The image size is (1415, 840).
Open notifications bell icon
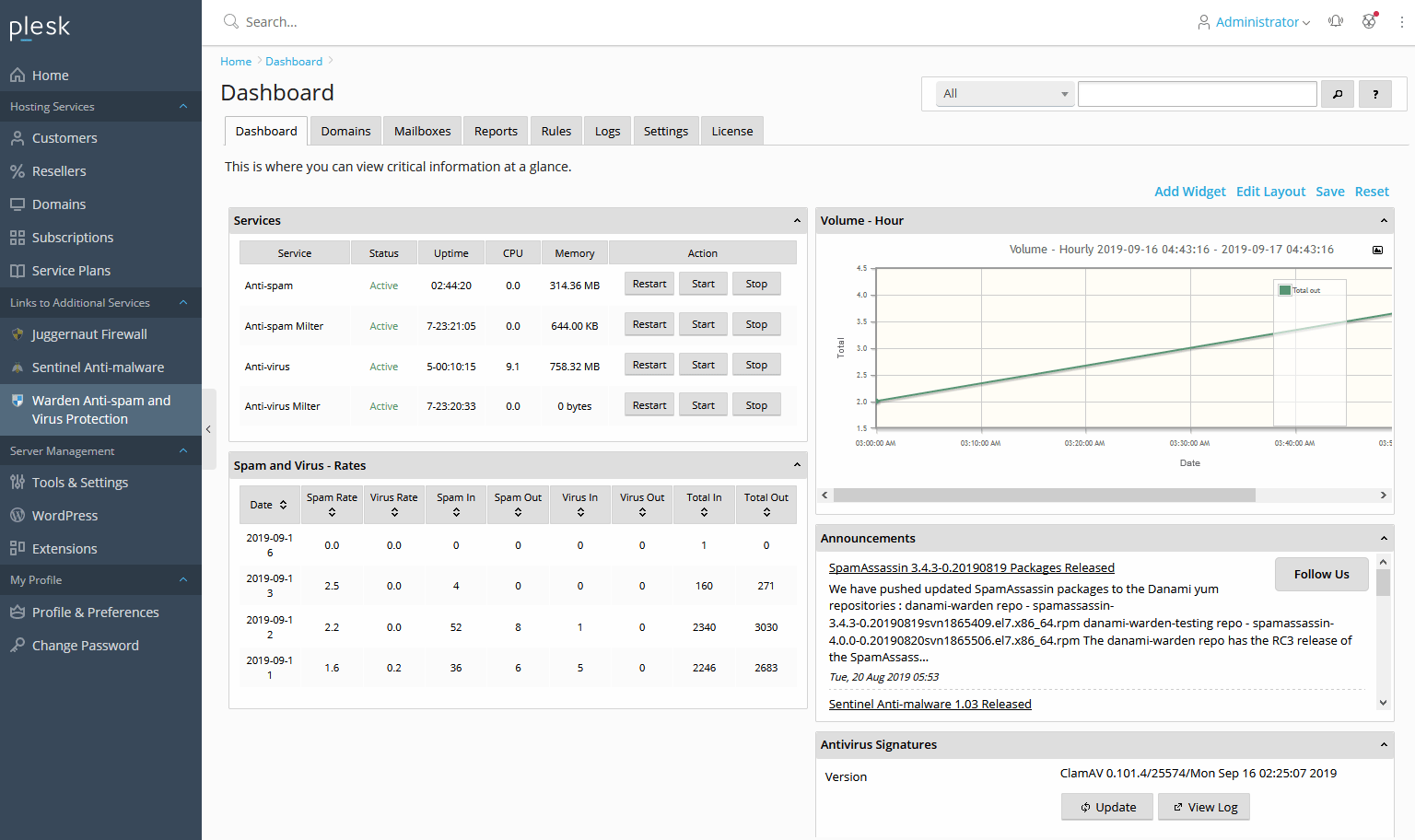tap(1336, 21)
